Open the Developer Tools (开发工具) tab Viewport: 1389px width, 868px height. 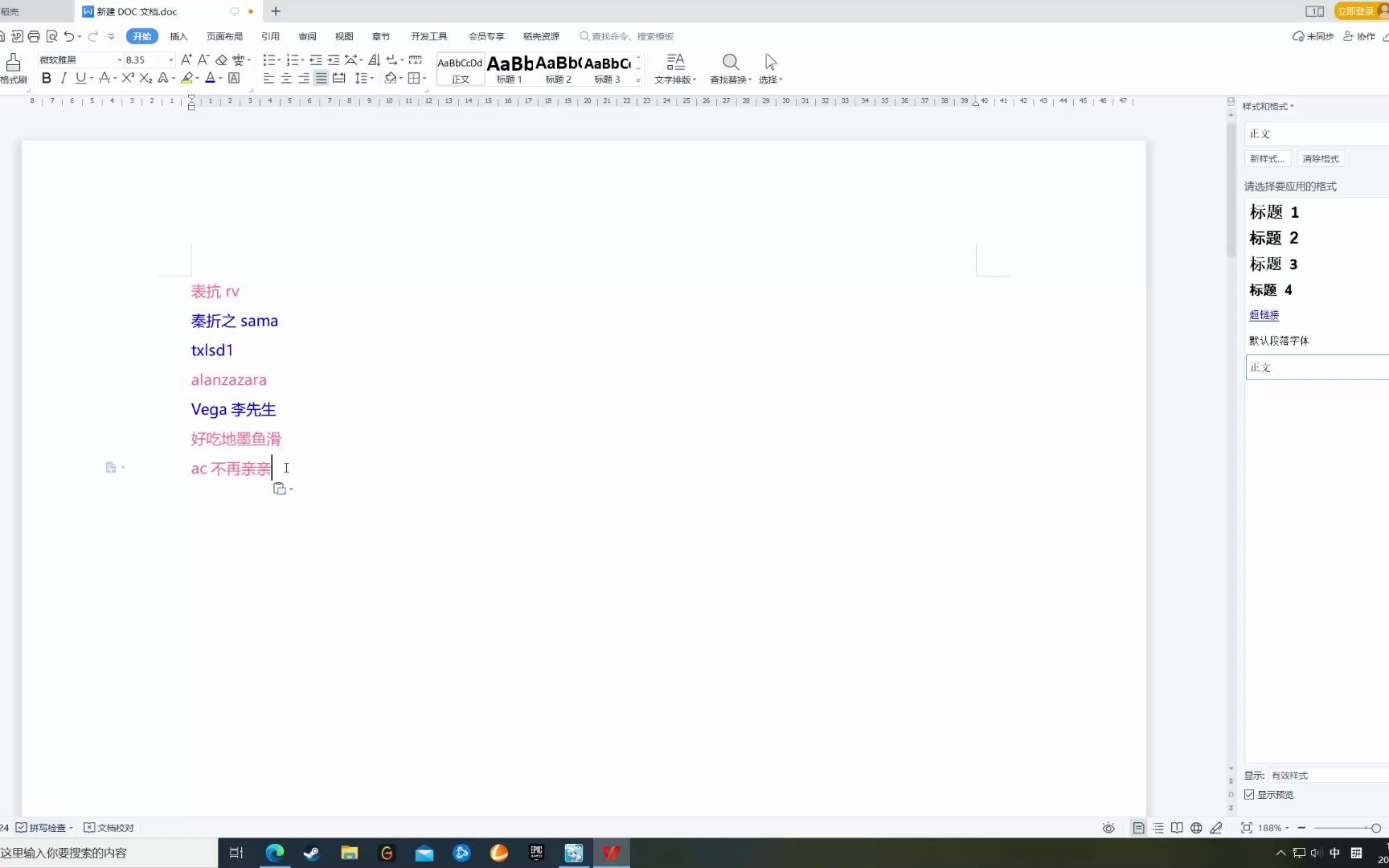(x=428, y=36)
